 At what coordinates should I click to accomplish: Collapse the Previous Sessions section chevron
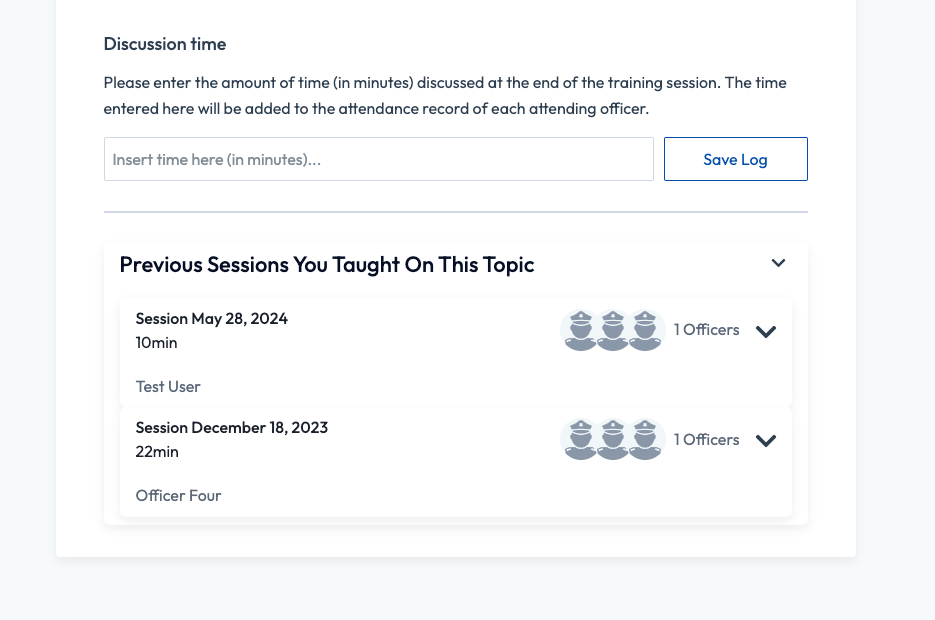point(778,263)
